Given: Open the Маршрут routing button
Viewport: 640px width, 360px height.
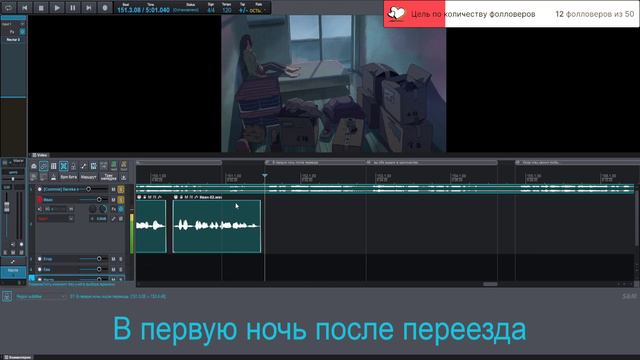Looking at the screenshot, I should point(89,177).
